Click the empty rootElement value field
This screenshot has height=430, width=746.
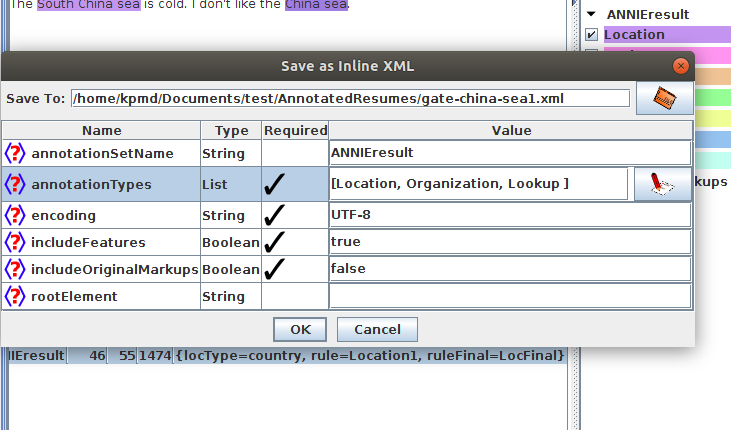(x=509, y=297)
